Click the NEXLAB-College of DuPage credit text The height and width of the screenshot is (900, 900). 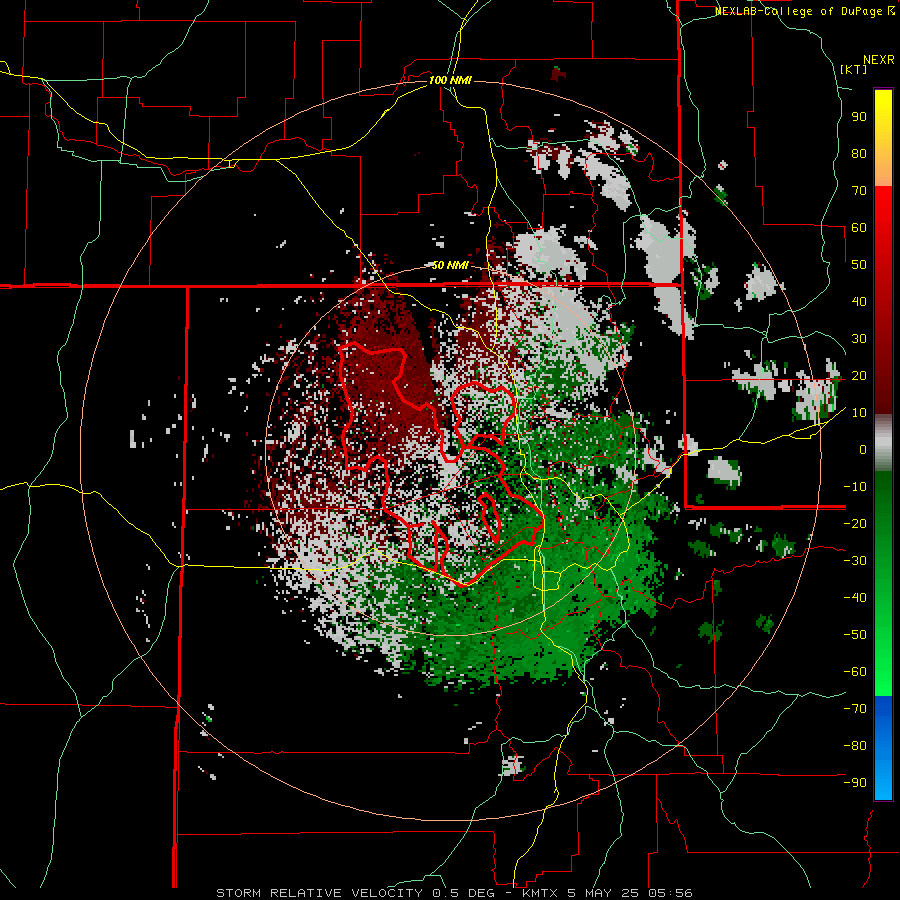pos(804,11)
